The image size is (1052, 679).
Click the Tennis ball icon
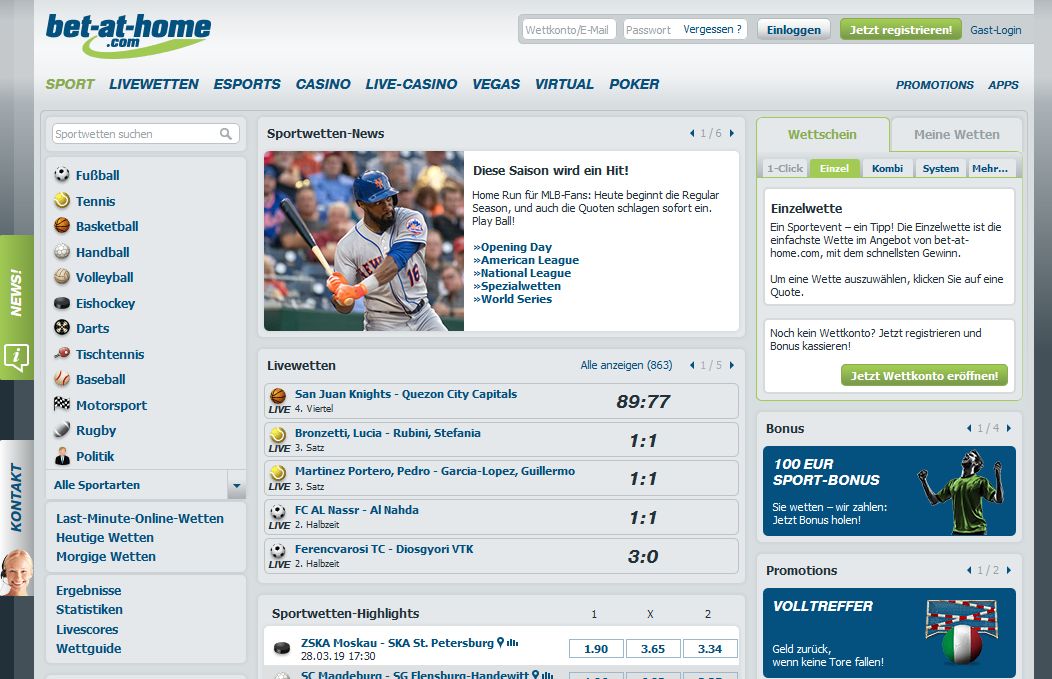62,200
